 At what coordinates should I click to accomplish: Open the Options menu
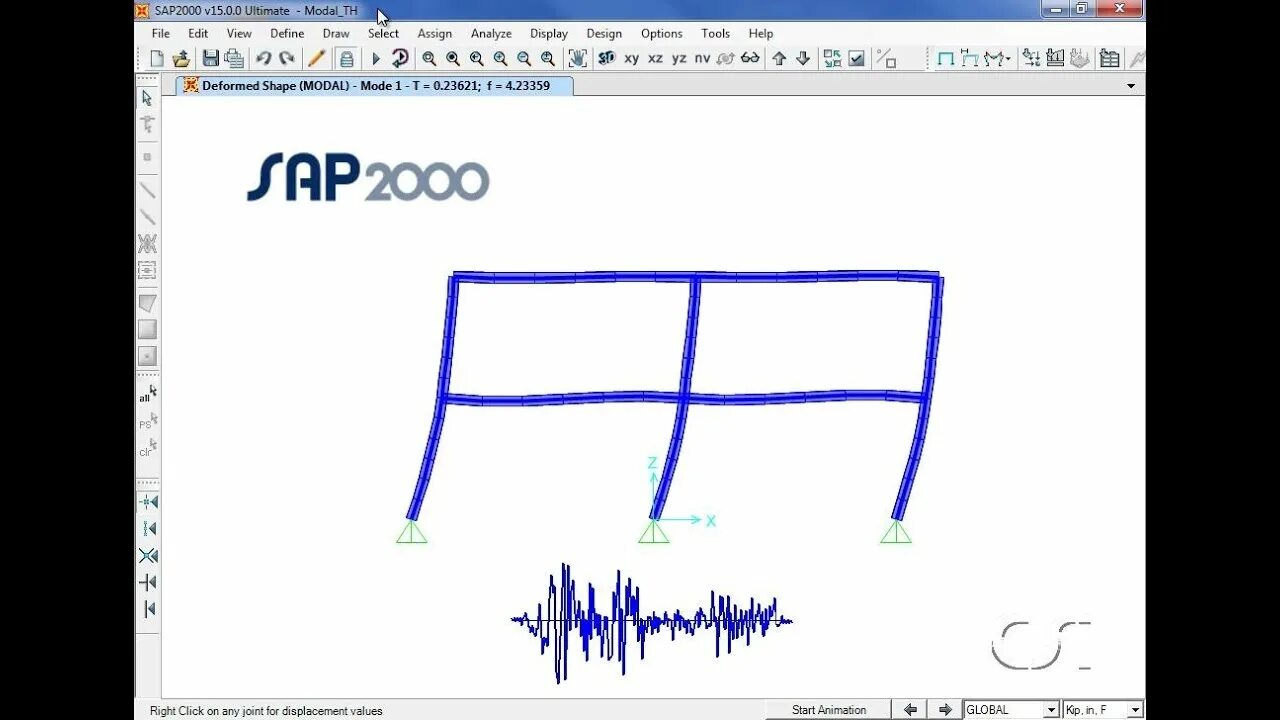coord(661,33)
